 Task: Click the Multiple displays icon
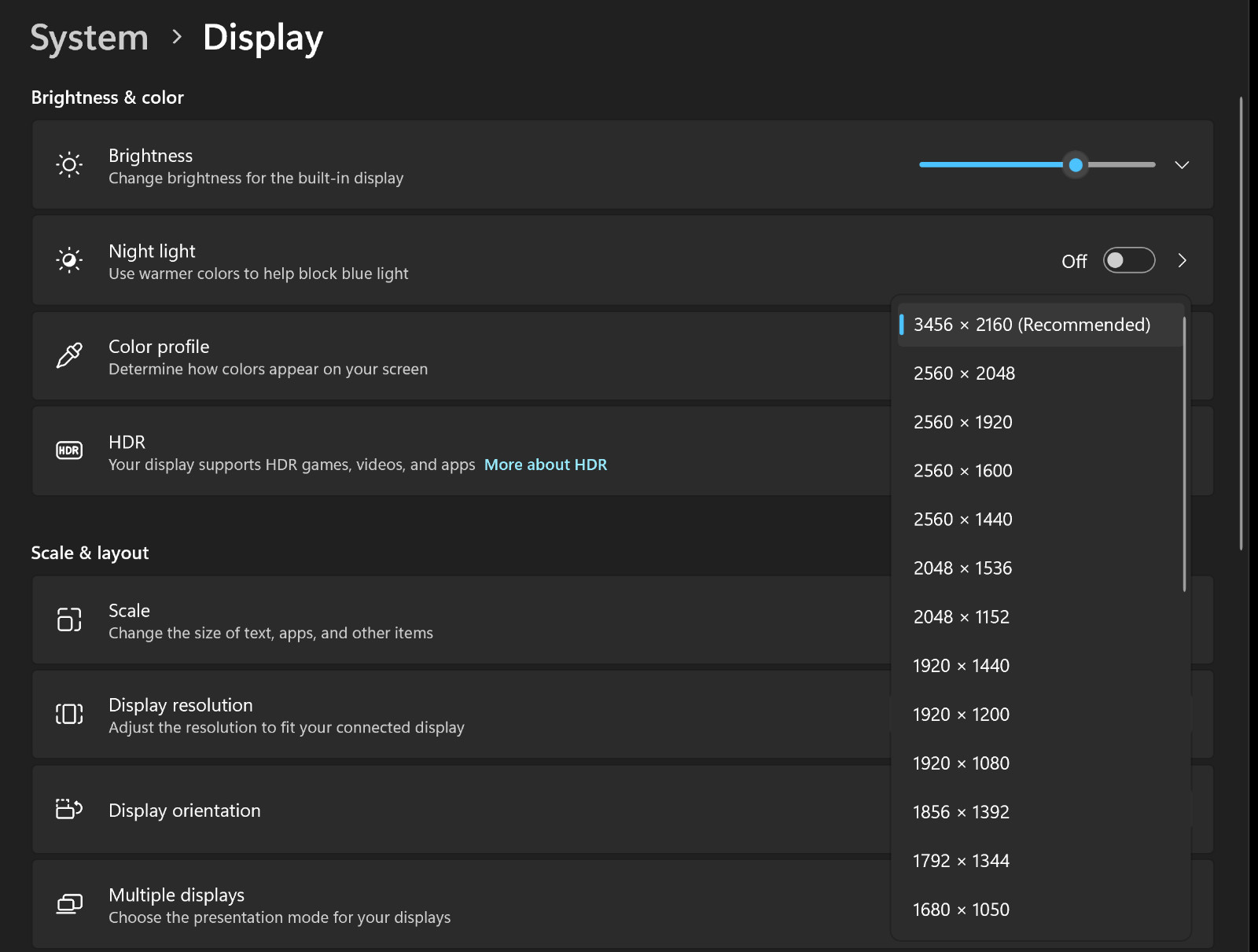(x=69, y=904)
